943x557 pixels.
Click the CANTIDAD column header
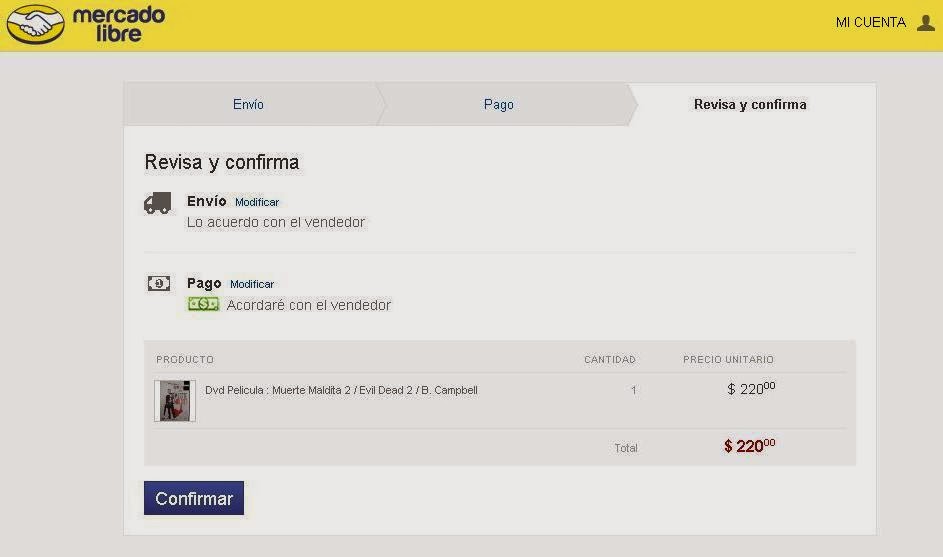click(609, 360)
